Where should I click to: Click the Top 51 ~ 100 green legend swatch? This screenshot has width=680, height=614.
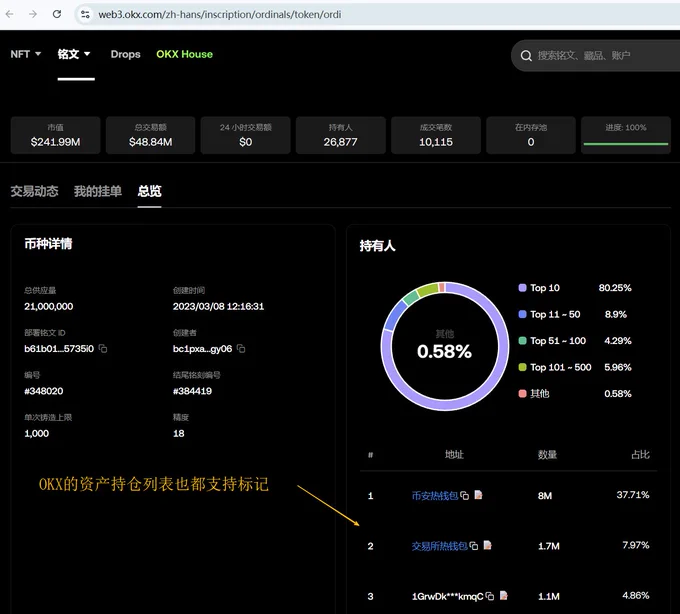point(523,341)
